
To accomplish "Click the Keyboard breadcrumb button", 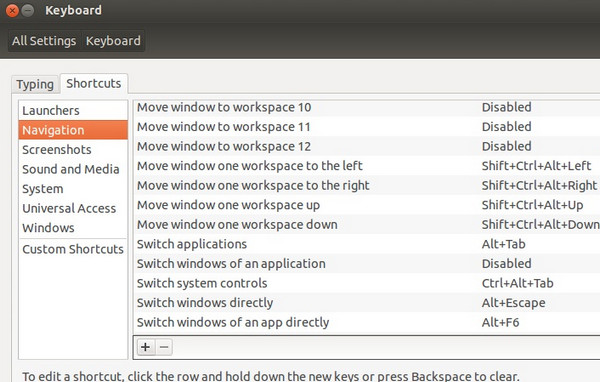I will 113,41.
